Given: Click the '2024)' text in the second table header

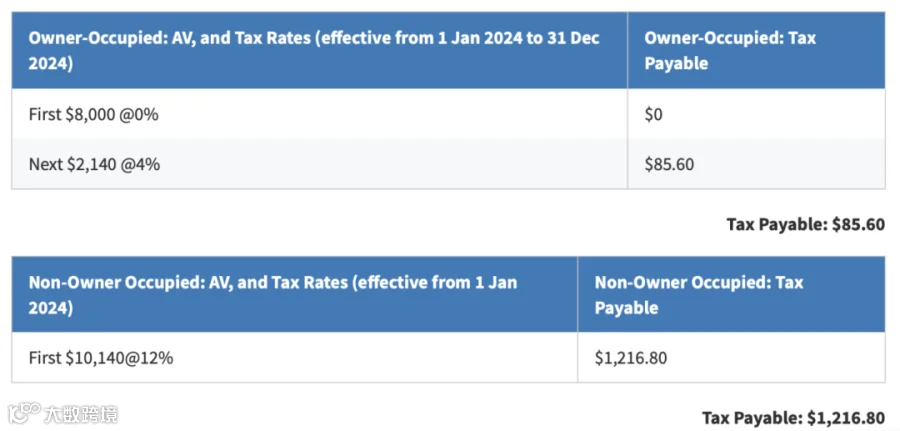Looking at the screenshot, I should [51, 308].
